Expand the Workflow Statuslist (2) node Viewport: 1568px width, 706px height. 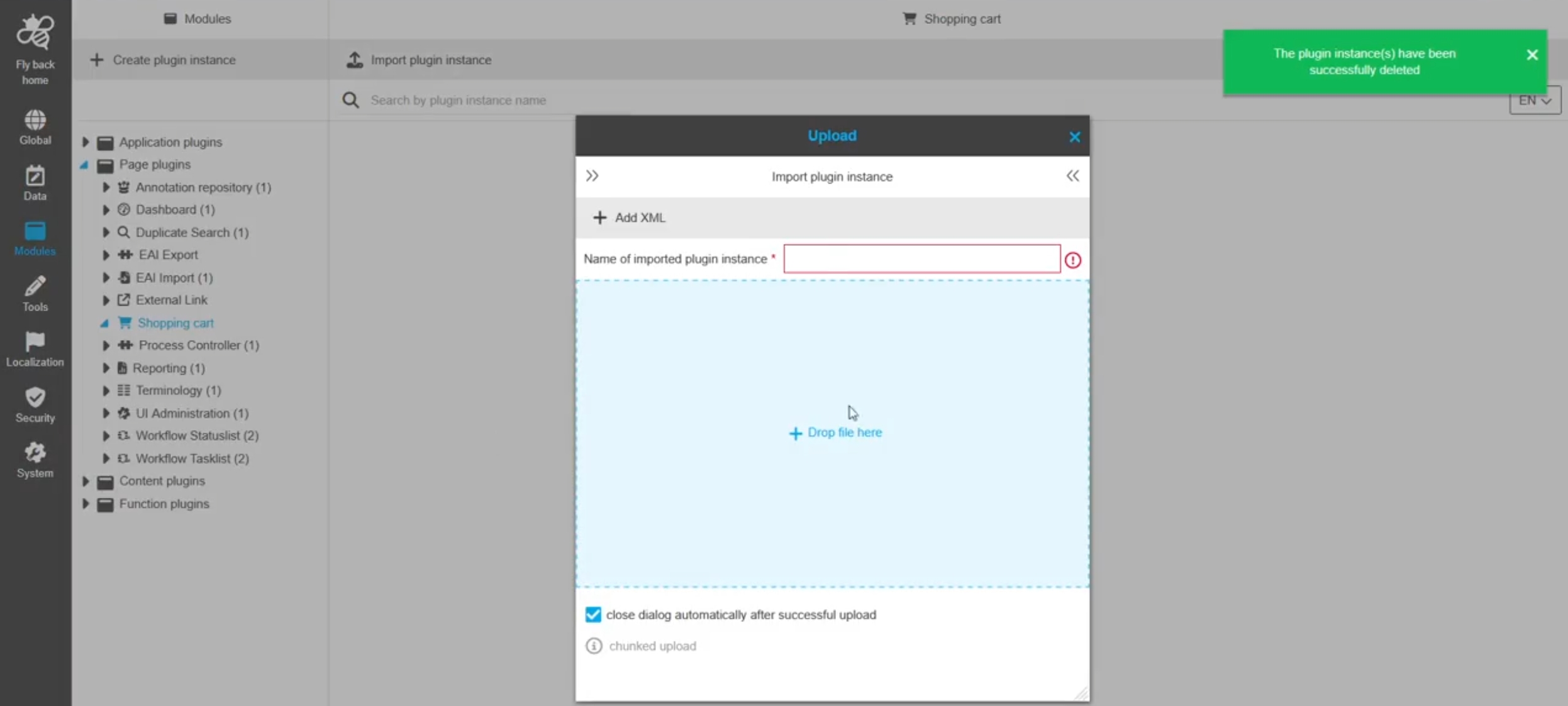[x=106, y=436]
